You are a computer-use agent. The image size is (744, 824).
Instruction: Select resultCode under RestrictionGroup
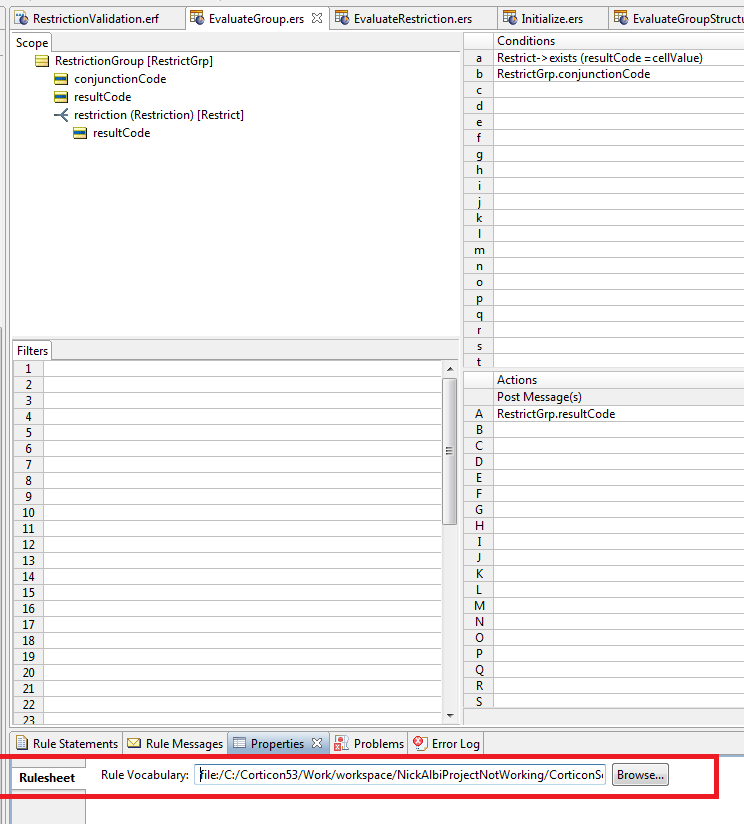pyautogui.click(x=102, y=97)
